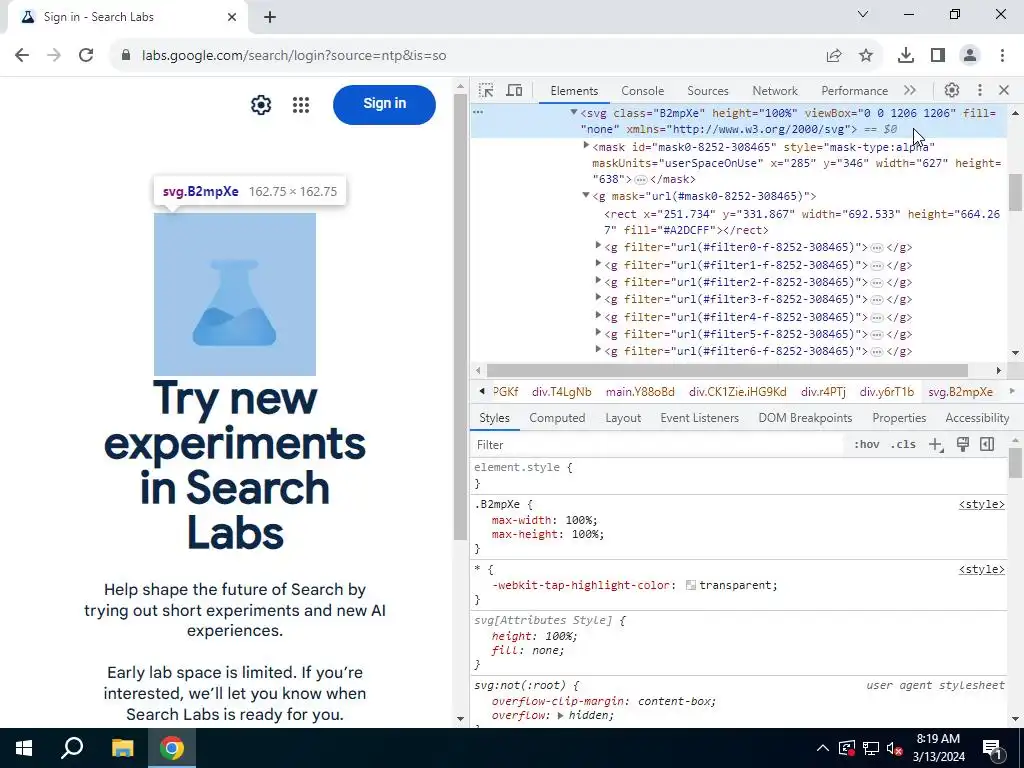Select div.y6rT1b in the breadcrumb
The height and width of the screenshot is (768, 1024).
pos(886,392)
